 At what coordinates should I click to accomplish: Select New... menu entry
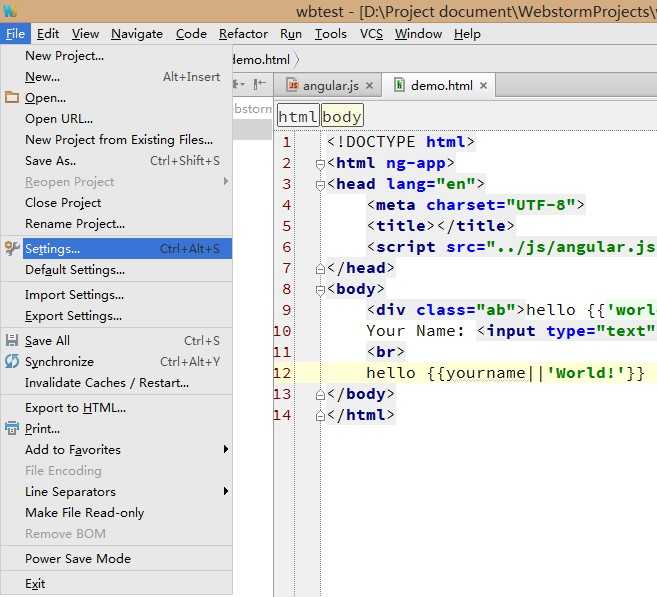point(116,77)
